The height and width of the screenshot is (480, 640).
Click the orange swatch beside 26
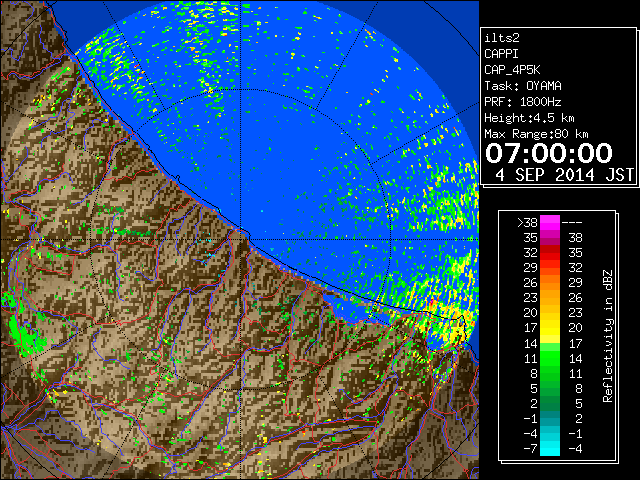[550, 283]
